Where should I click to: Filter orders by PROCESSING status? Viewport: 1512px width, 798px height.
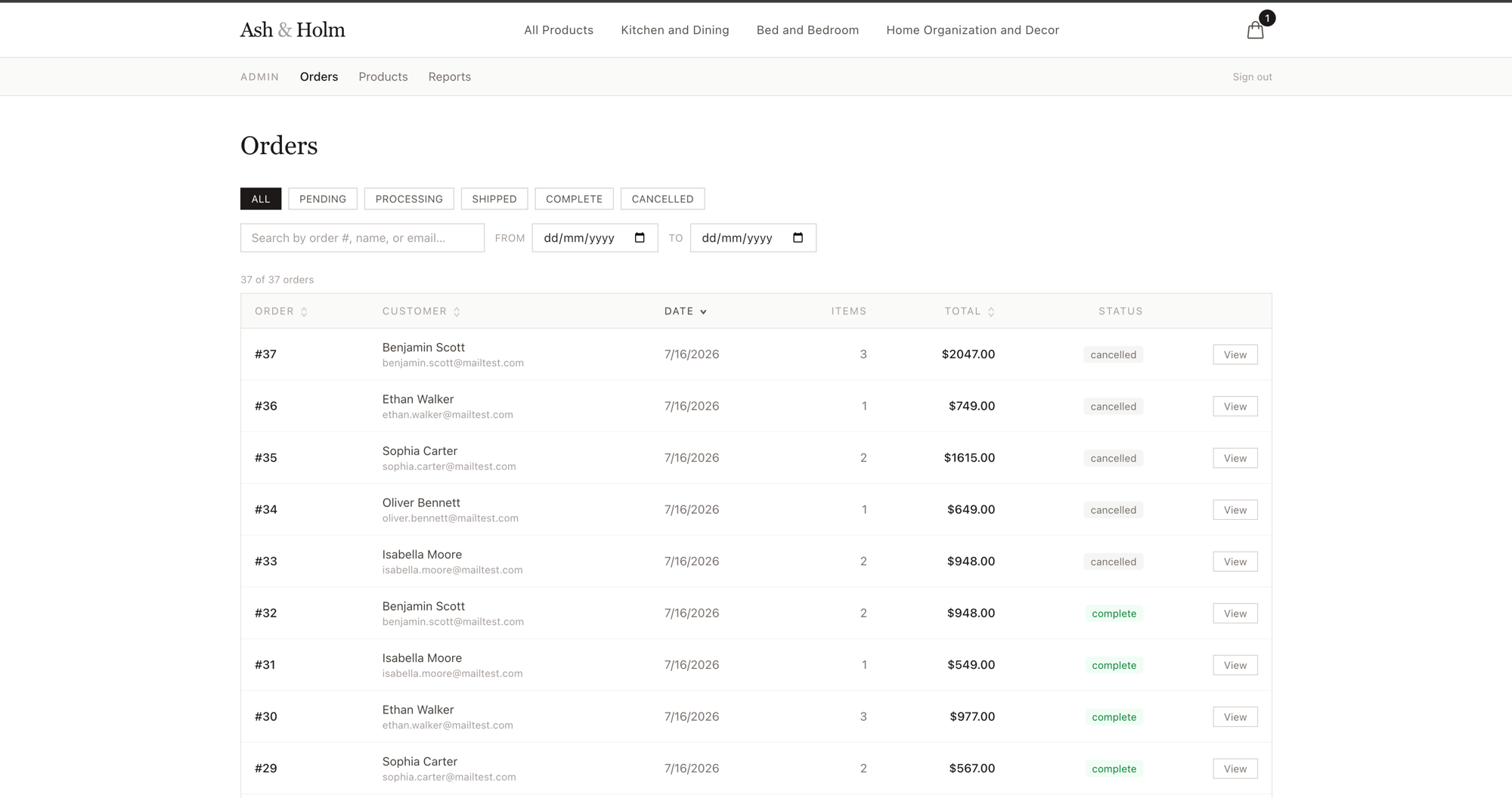pos(409,199)
